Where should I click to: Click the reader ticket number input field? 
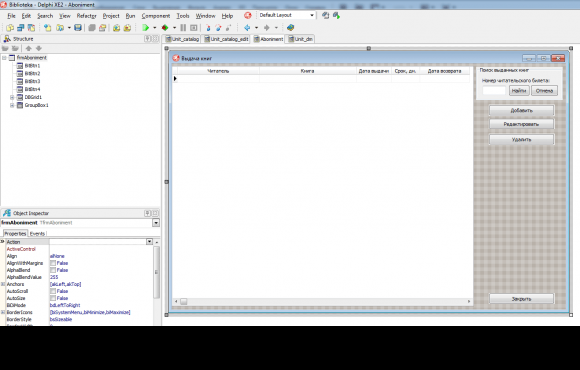(494, 91)
